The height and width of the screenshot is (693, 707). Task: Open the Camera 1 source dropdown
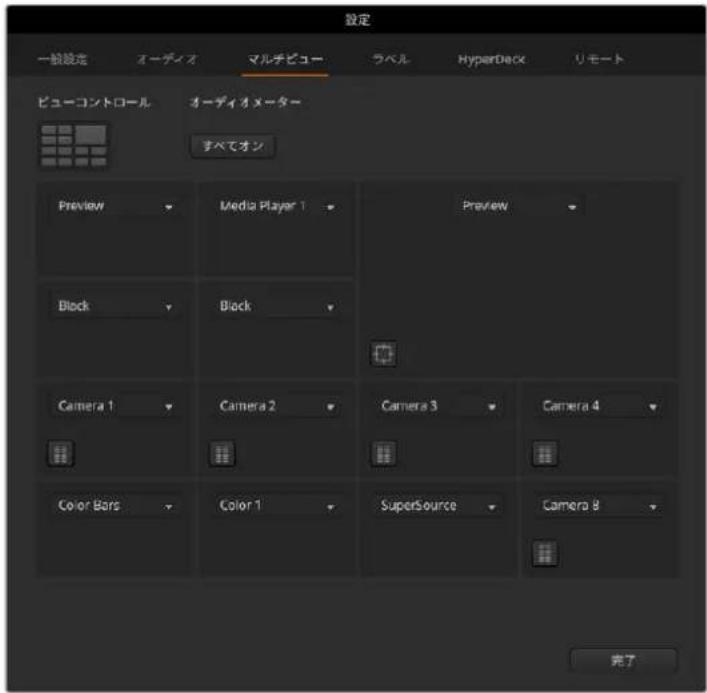pyautogui.click(x=115, y=406)
